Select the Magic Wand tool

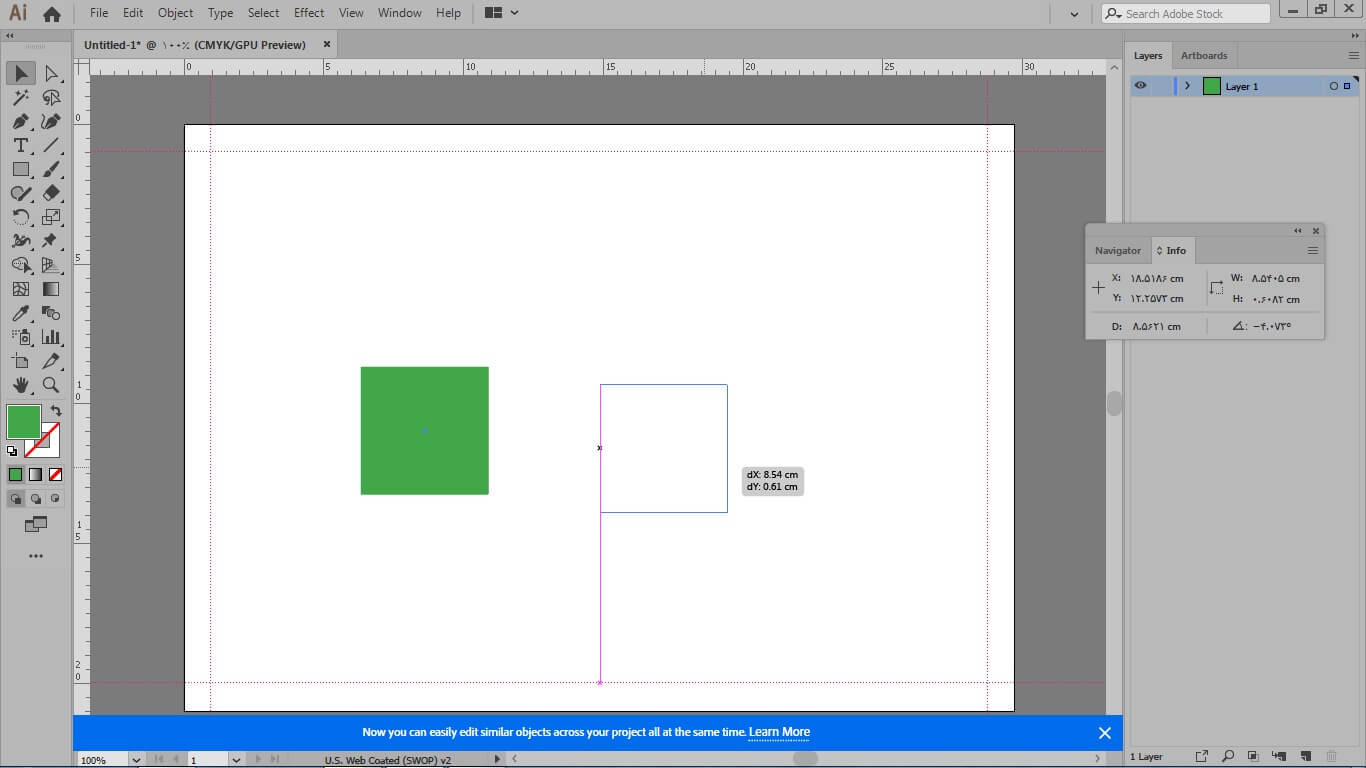point(20,97)
